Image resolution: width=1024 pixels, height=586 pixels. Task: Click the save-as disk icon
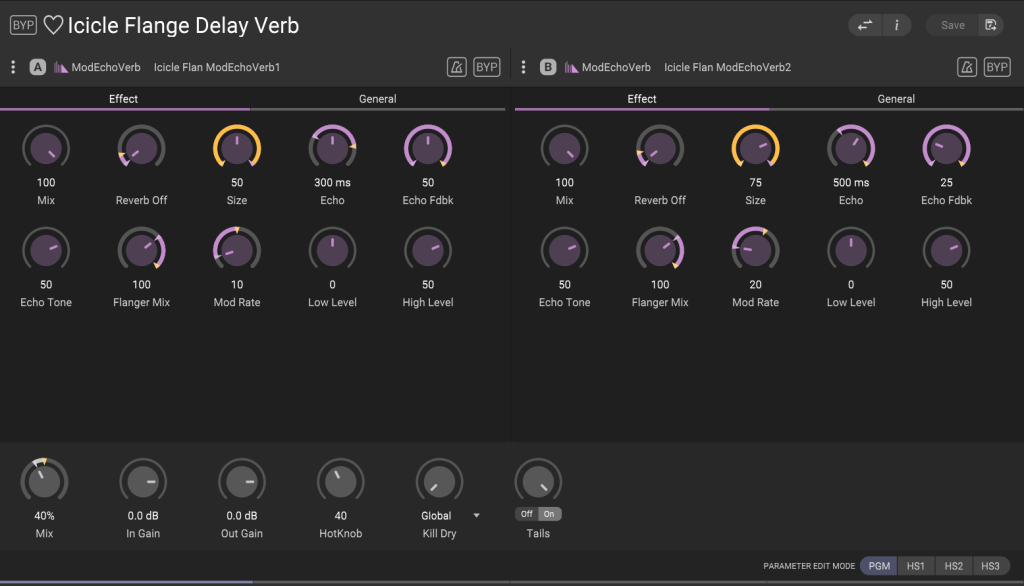991,25
